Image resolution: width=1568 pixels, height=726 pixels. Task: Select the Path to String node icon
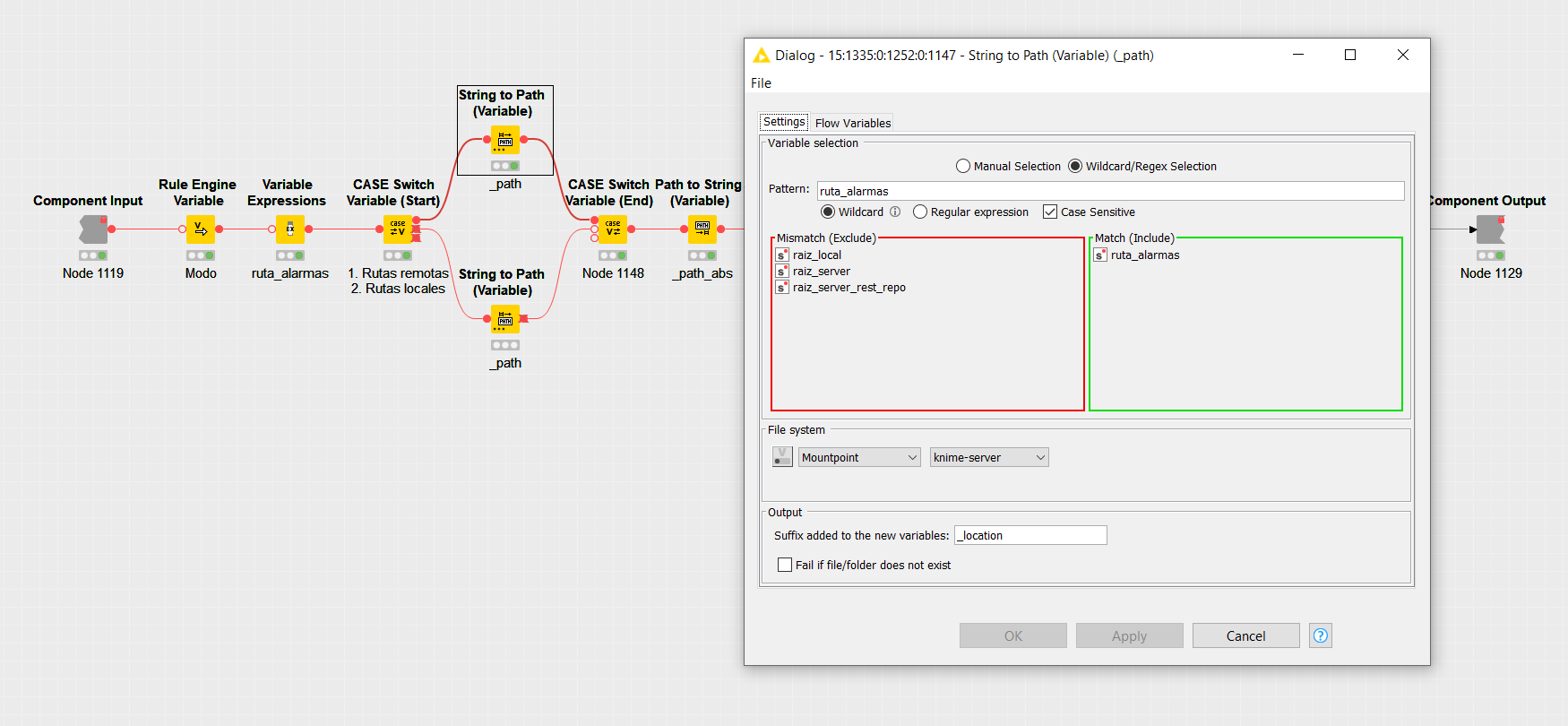point(702,229)
